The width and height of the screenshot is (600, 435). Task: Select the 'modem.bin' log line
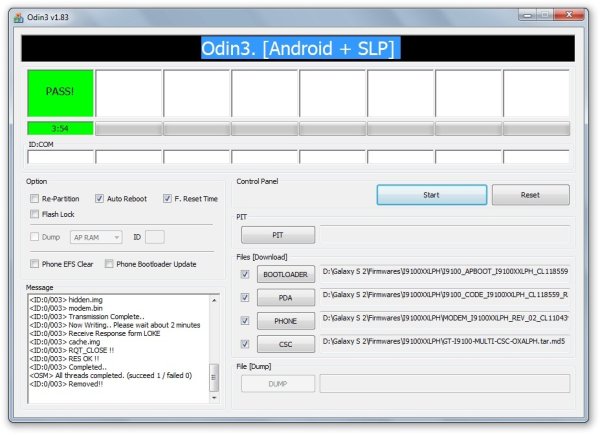[66, 308]
